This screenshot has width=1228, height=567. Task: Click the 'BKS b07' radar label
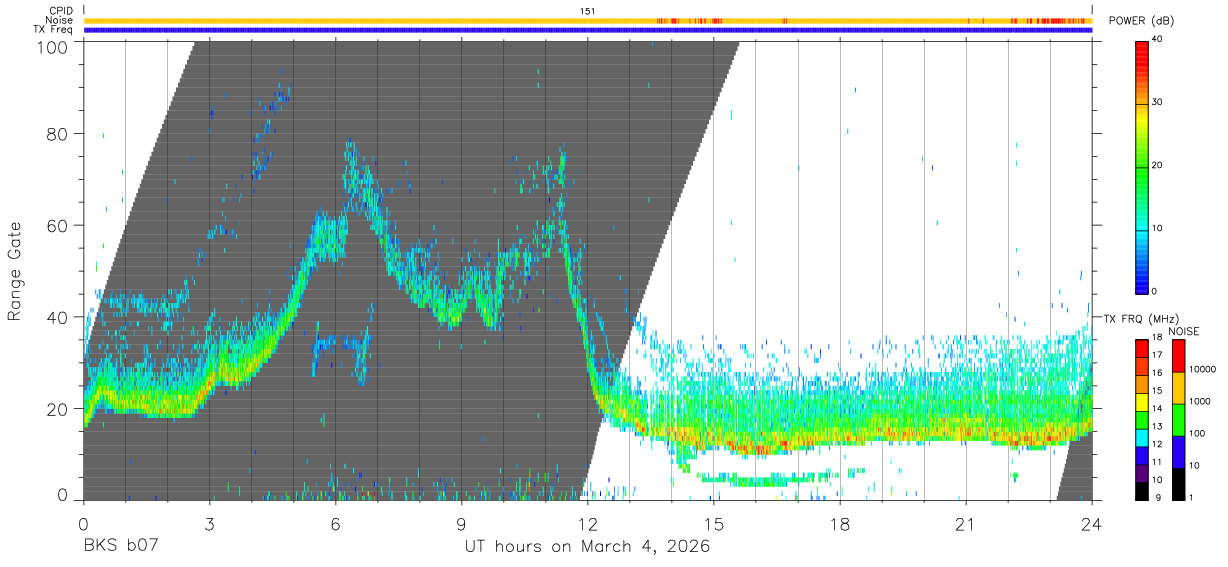click(120, 547)
